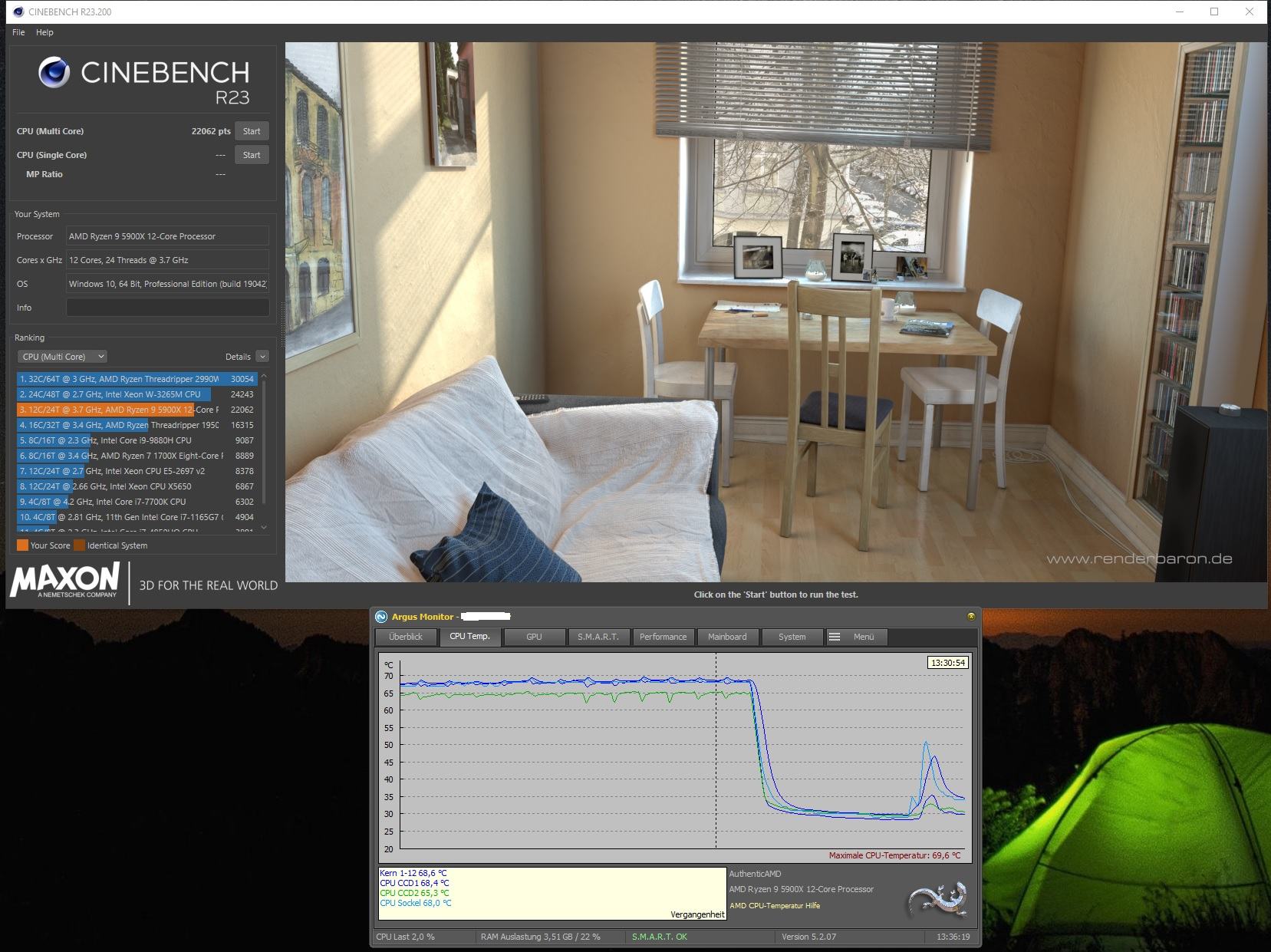The height and width of the screenshot is (952, 1271).
Task: Open the AMD CPU-Temperatur Hilfe link
Action: (775, 906)
